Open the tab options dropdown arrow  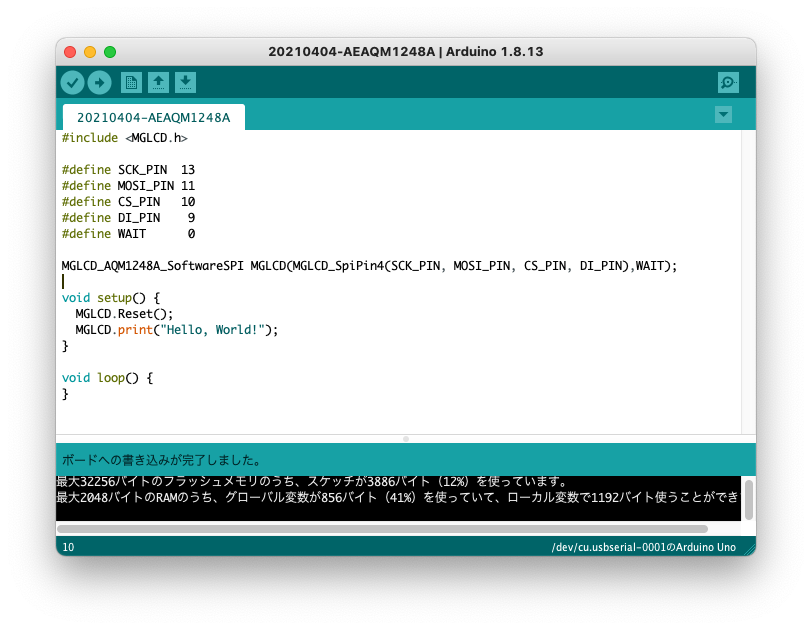coord(723,114)
